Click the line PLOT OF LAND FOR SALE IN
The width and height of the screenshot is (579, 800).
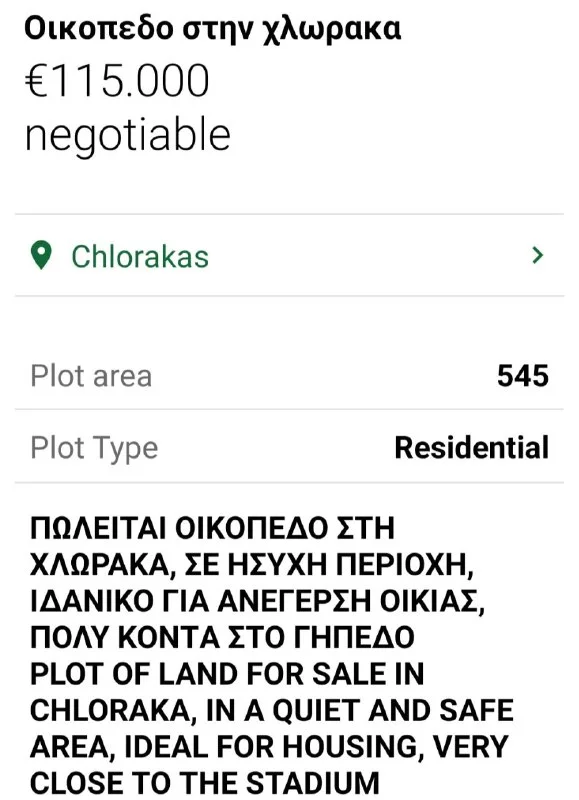point(227,674)
